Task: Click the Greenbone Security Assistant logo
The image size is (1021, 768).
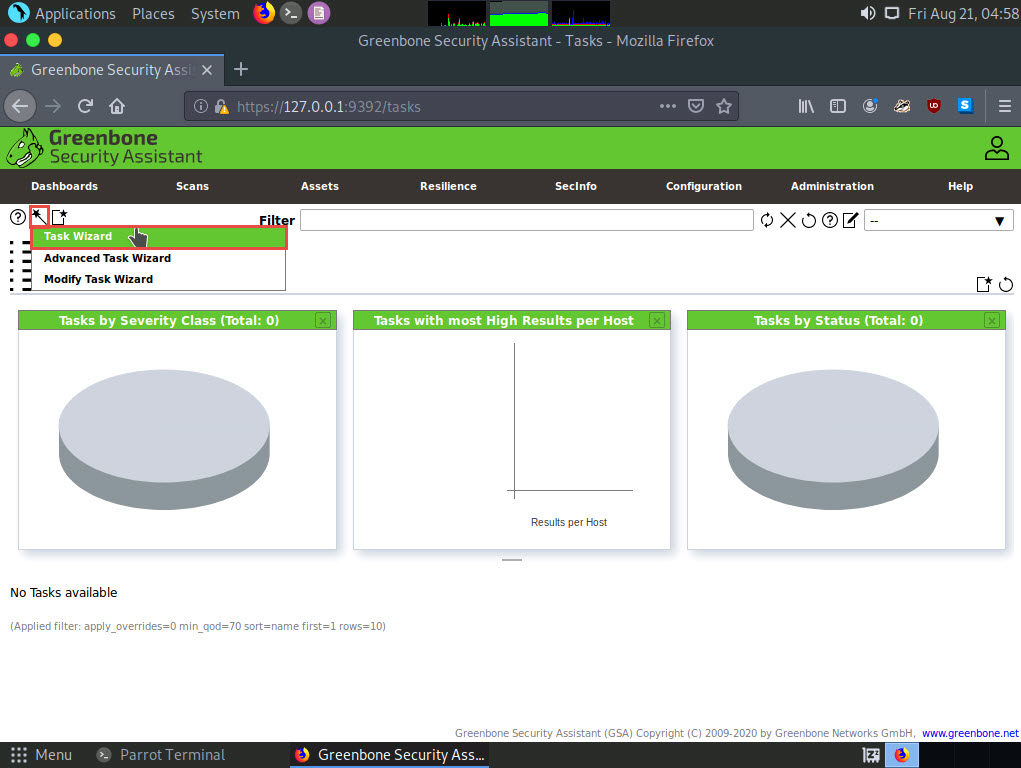Action: (x=105, y=147)
